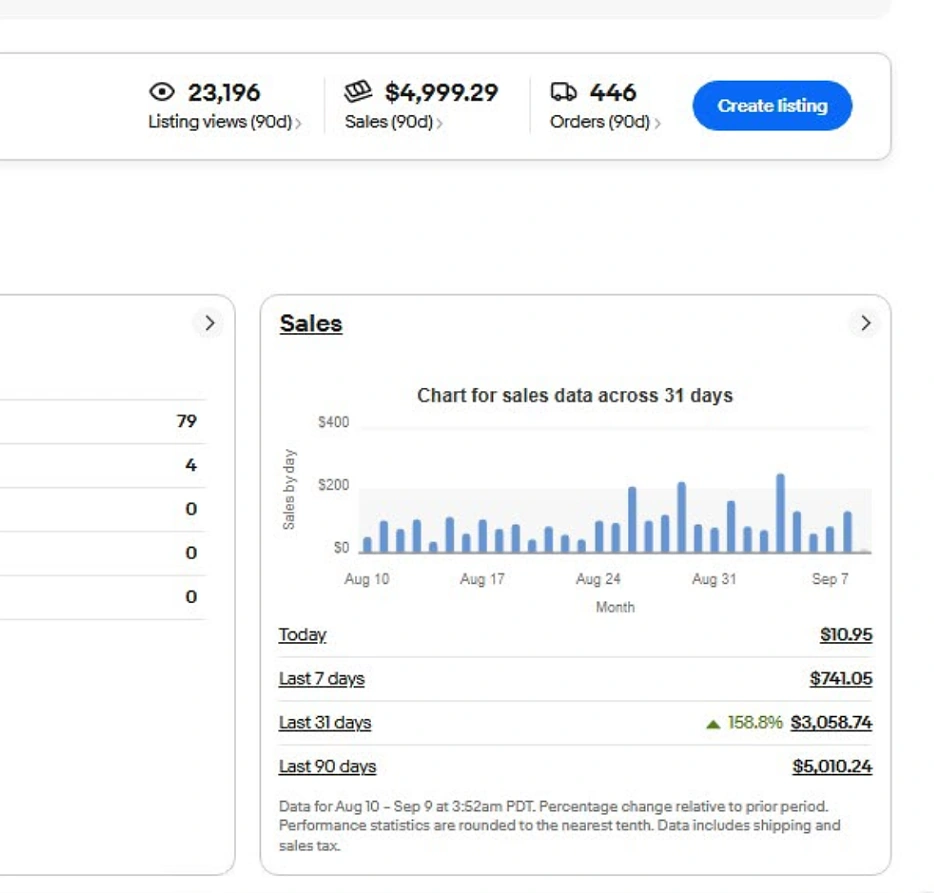934x893 pixels.
Task: Click the $200 y-axis label
Action: [x=333, y=485]
